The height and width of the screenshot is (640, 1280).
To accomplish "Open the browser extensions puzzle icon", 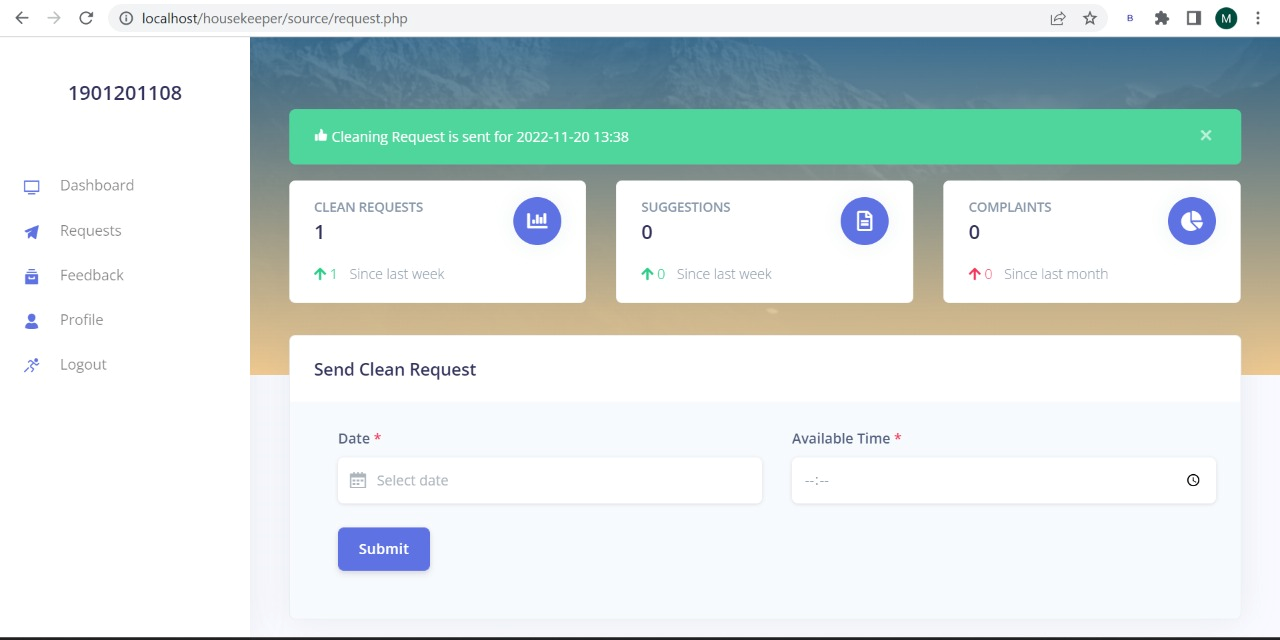I will click(x=1161, y=17).
